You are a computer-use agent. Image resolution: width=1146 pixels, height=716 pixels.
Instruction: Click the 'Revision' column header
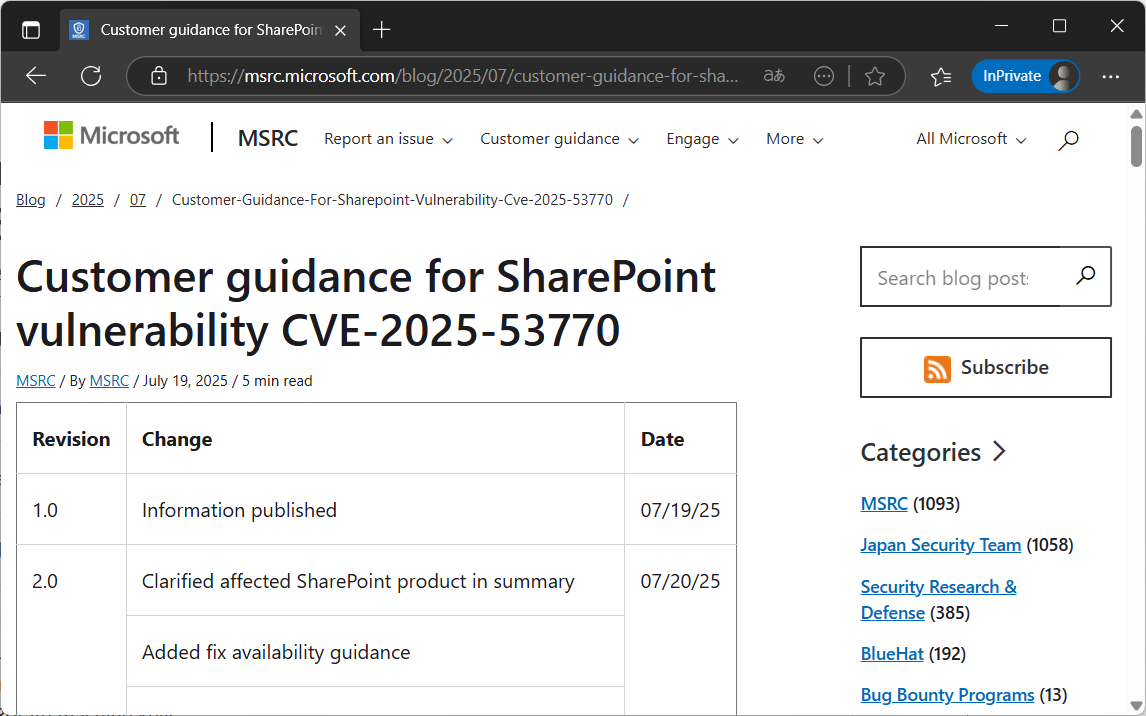pos(72,439)
